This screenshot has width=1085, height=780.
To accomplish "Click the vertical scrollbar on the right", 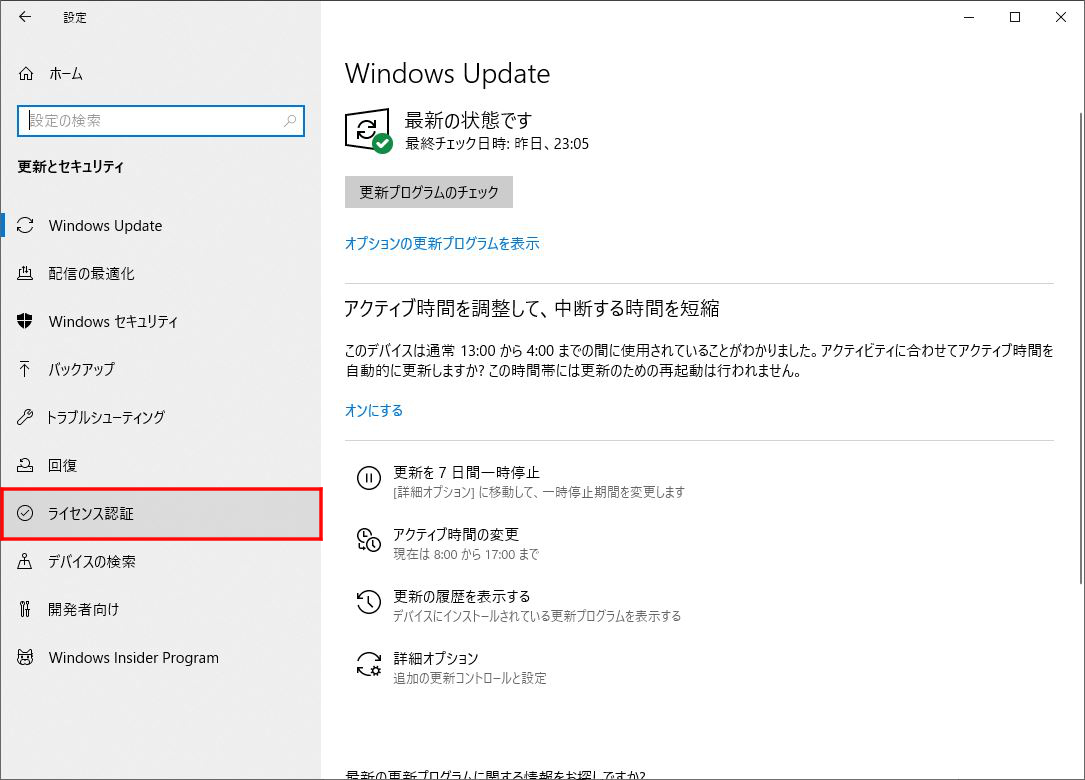I will pyautogui.click(x=1082, y=346).
